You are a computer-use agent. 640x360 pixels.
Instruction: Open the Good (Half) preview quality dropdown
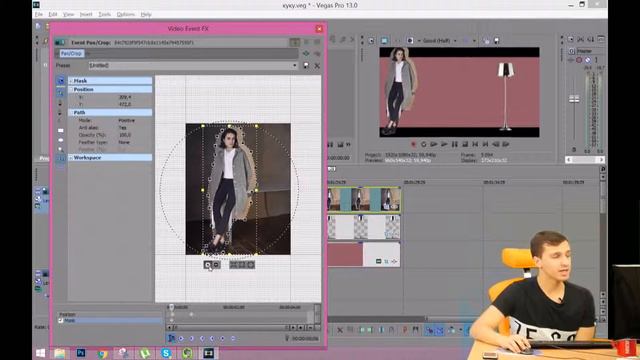[439, 41]
